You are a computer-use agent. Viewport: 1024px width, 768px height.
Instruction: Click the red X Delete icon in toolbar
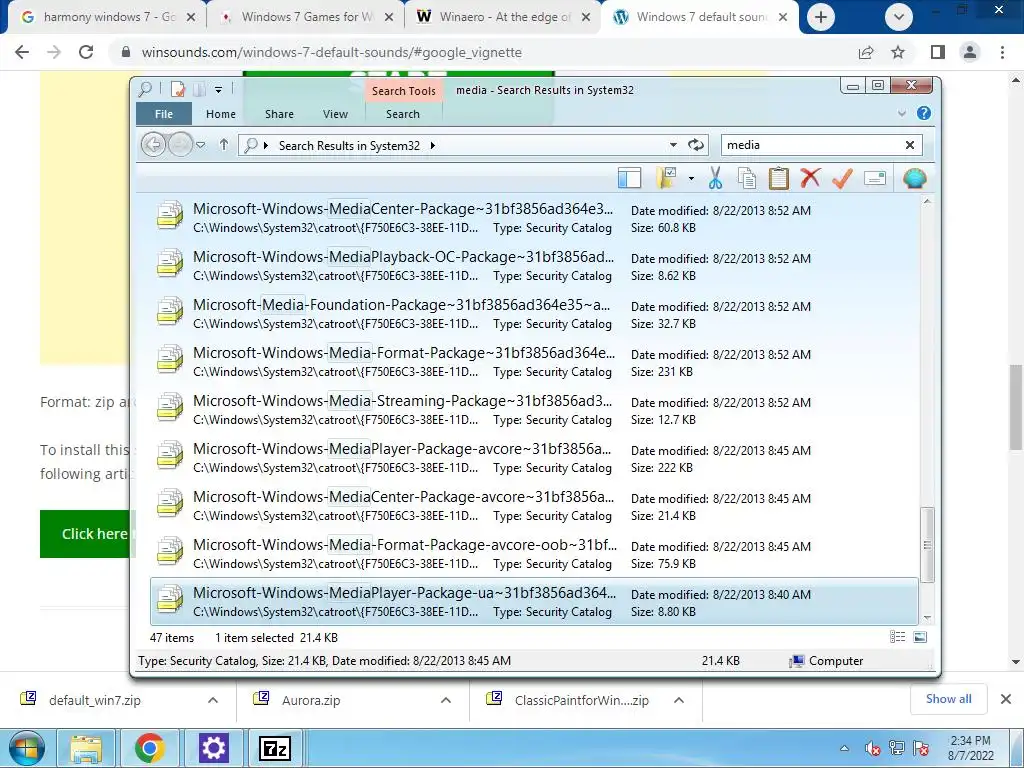[x=810, y=178]
